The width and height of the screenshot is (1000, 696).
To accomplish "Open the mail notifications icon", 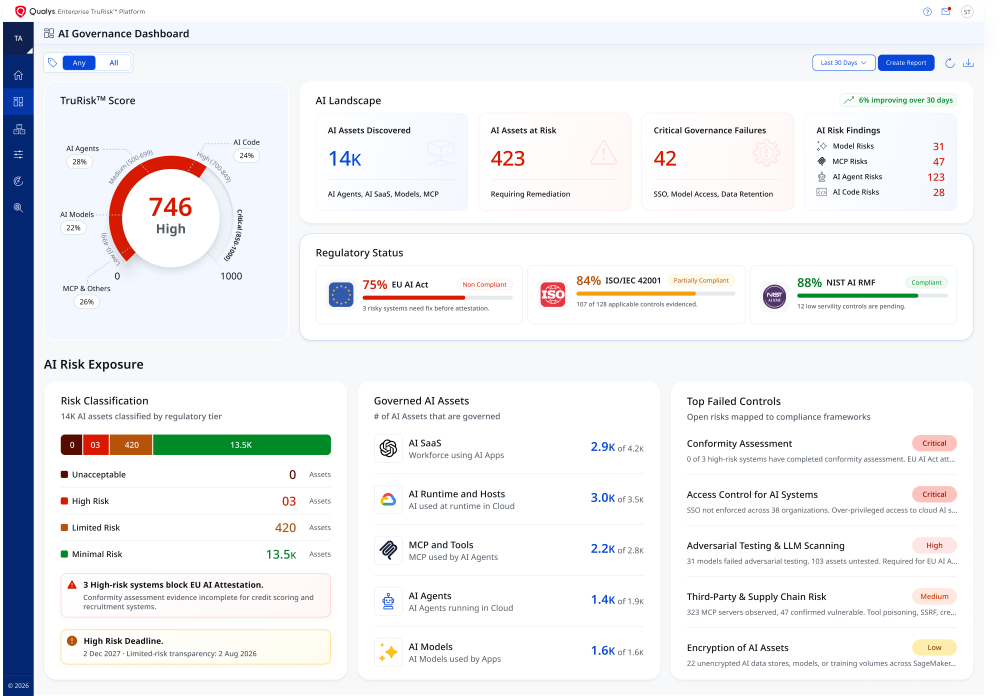I will [946, 11].
